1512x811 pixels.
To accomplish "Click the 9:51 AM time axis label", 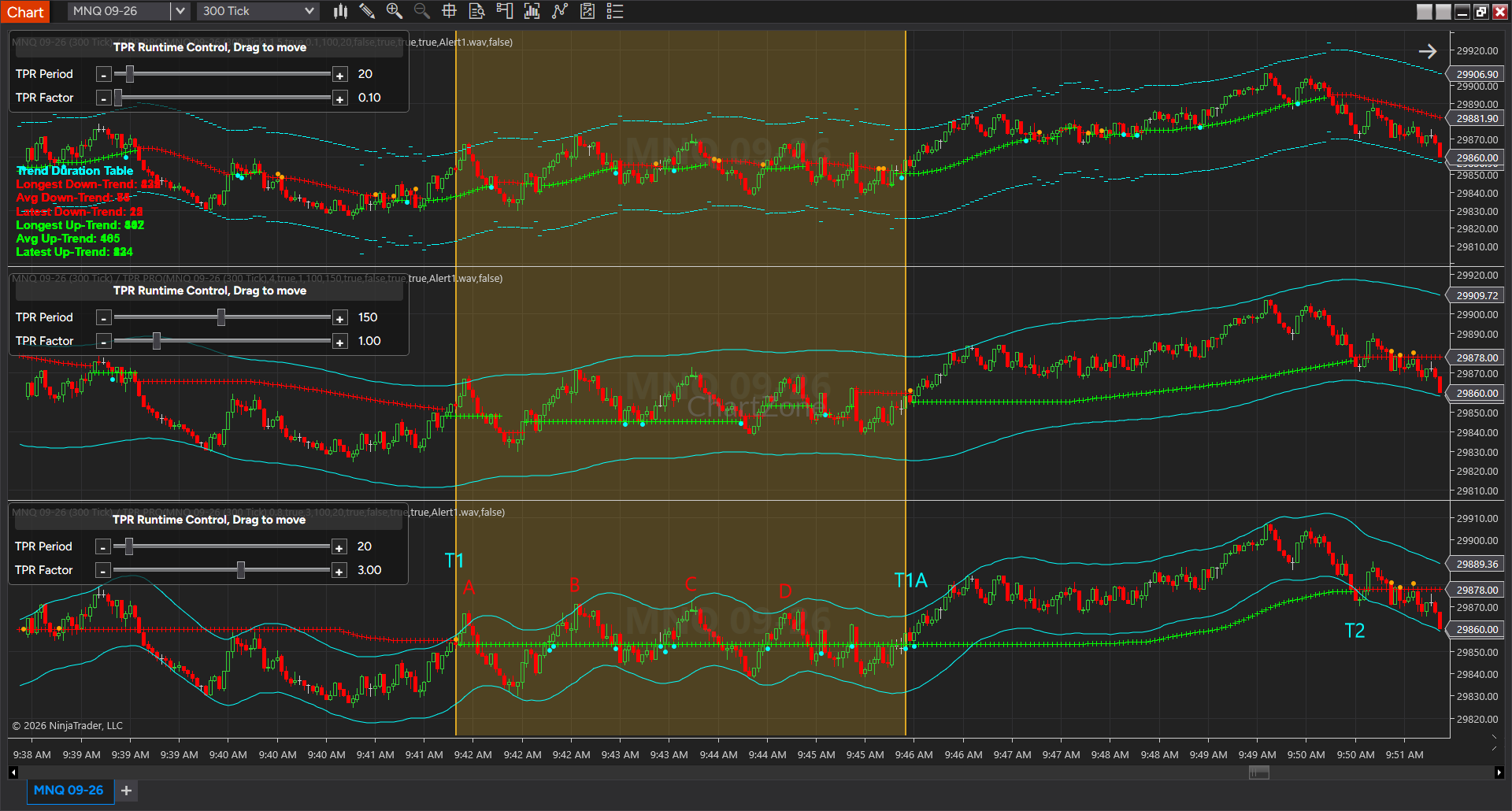I will click(1405, 754).
